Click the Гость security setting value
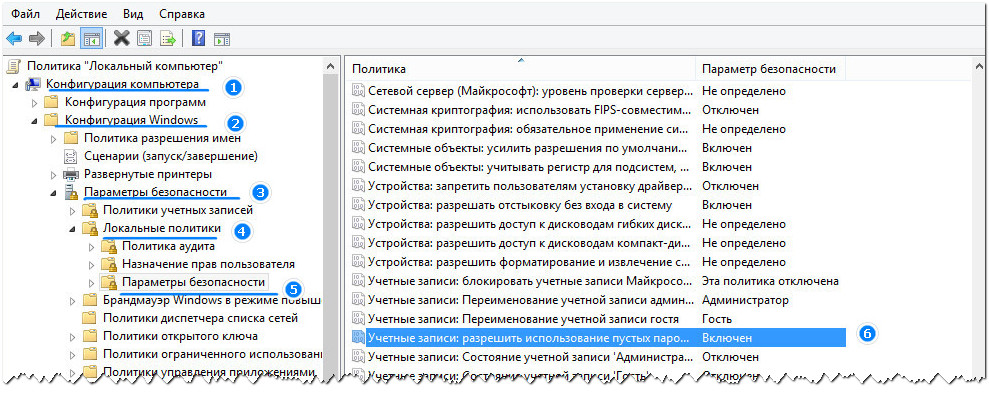The height and width of the screenshot is (393, 989). 717,319
